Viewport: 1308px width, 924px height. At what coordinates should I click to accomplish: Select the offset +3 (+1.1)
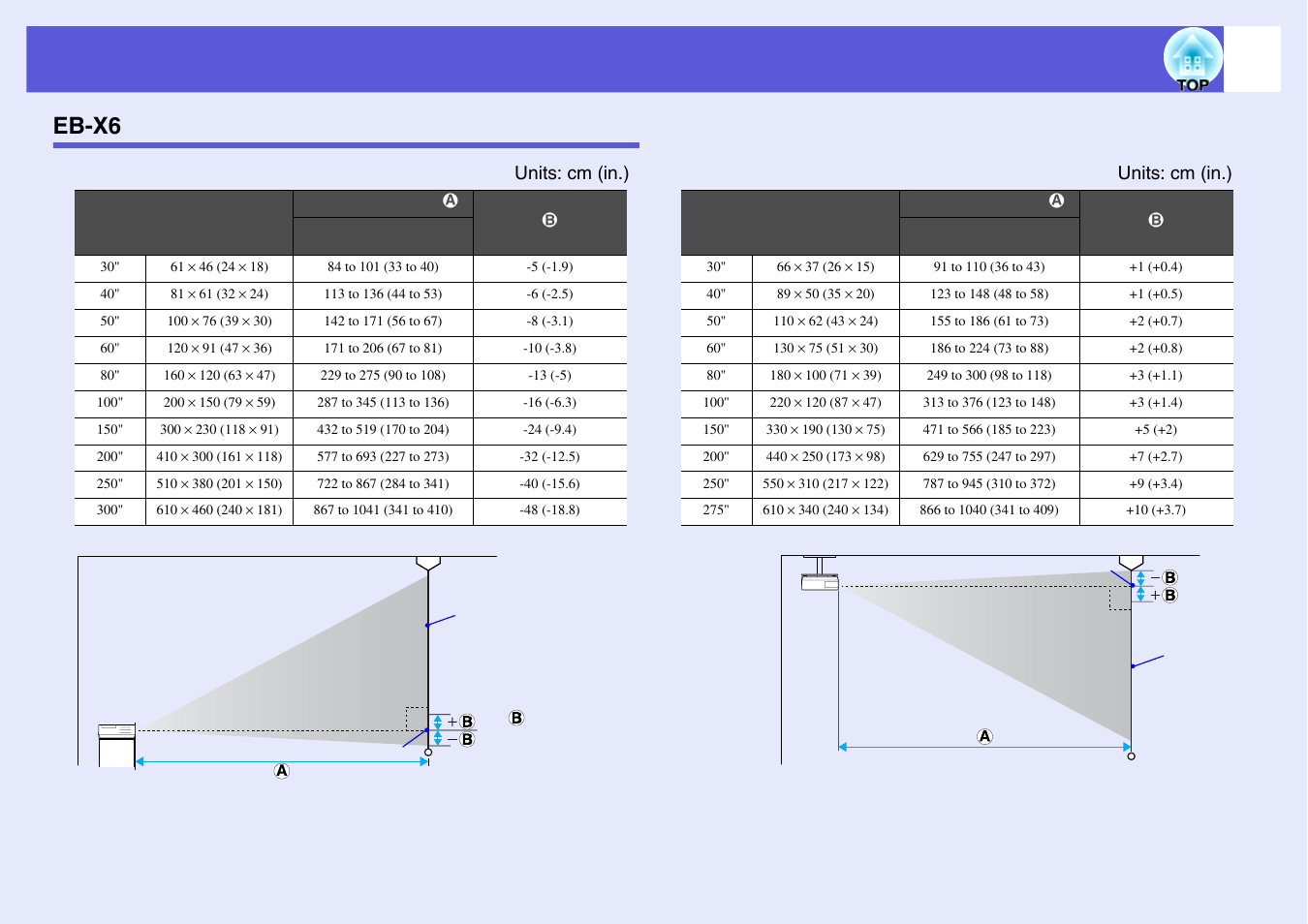pyautogui.click(x=1156, y=376)
